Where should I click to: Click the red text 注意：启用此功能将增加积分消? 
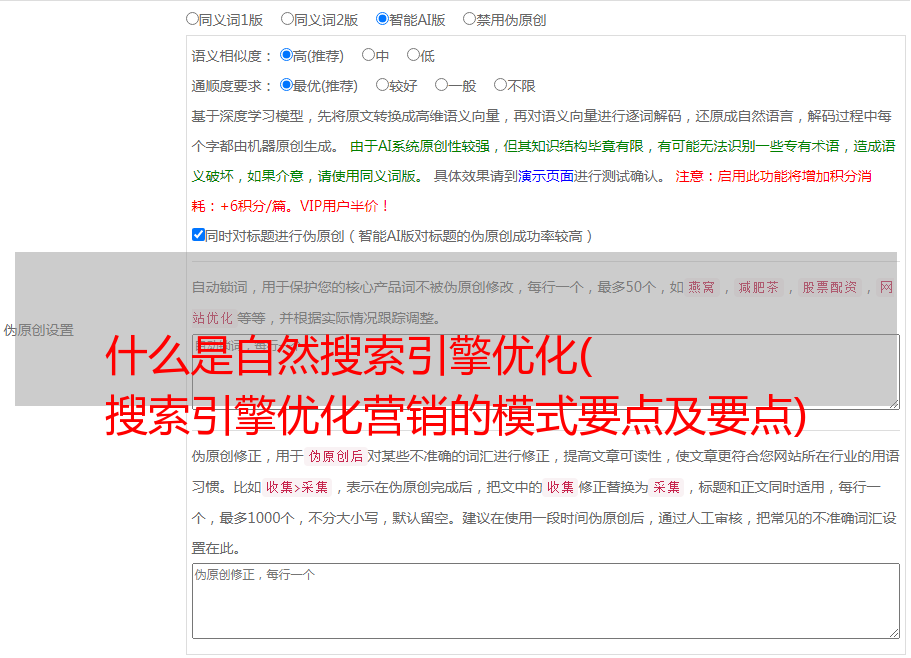click(773, 176)
